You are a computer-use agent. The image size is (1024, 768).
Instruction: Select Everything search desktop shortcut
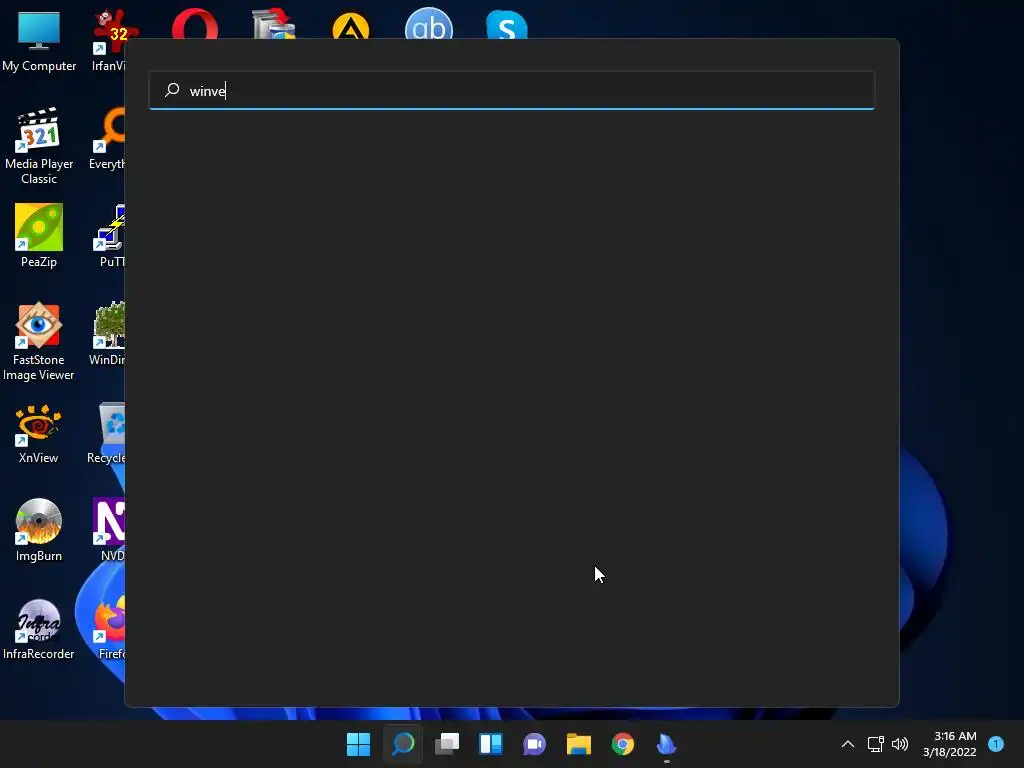click(x=108, y=138)
